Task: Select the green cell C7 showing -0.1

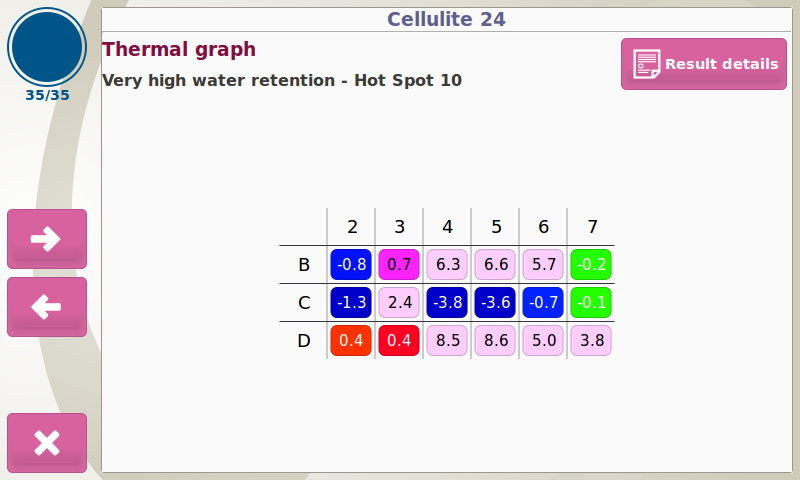Action: (591, 302)
